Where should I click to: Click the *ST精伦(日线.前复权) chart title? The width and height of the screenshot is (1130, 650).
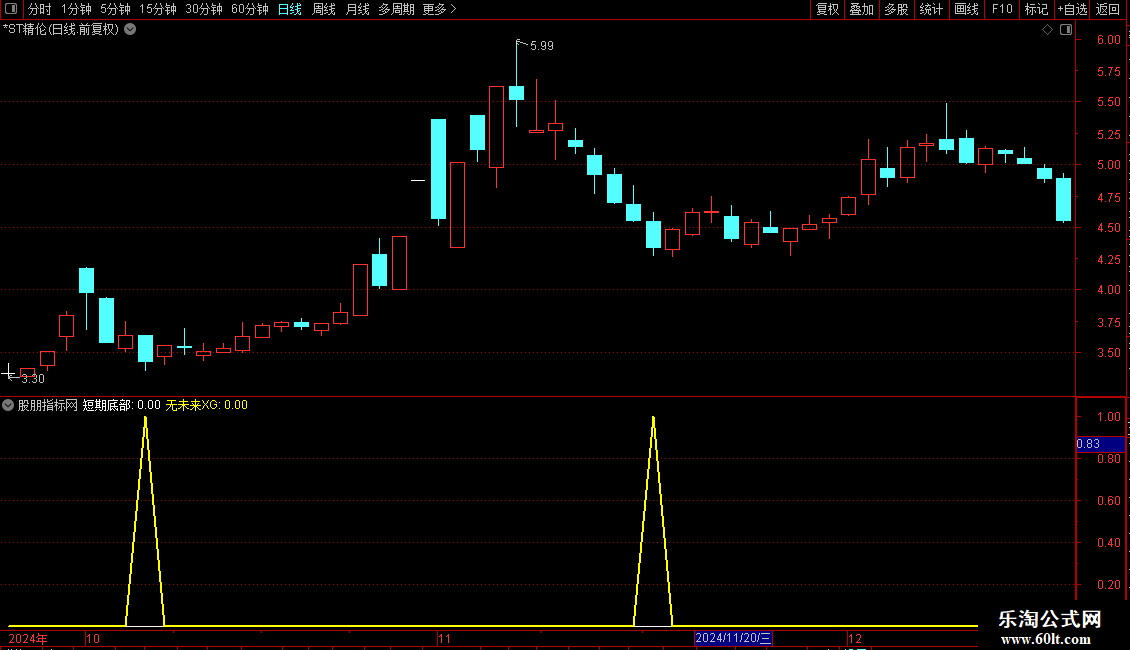(x=61, y=30)
